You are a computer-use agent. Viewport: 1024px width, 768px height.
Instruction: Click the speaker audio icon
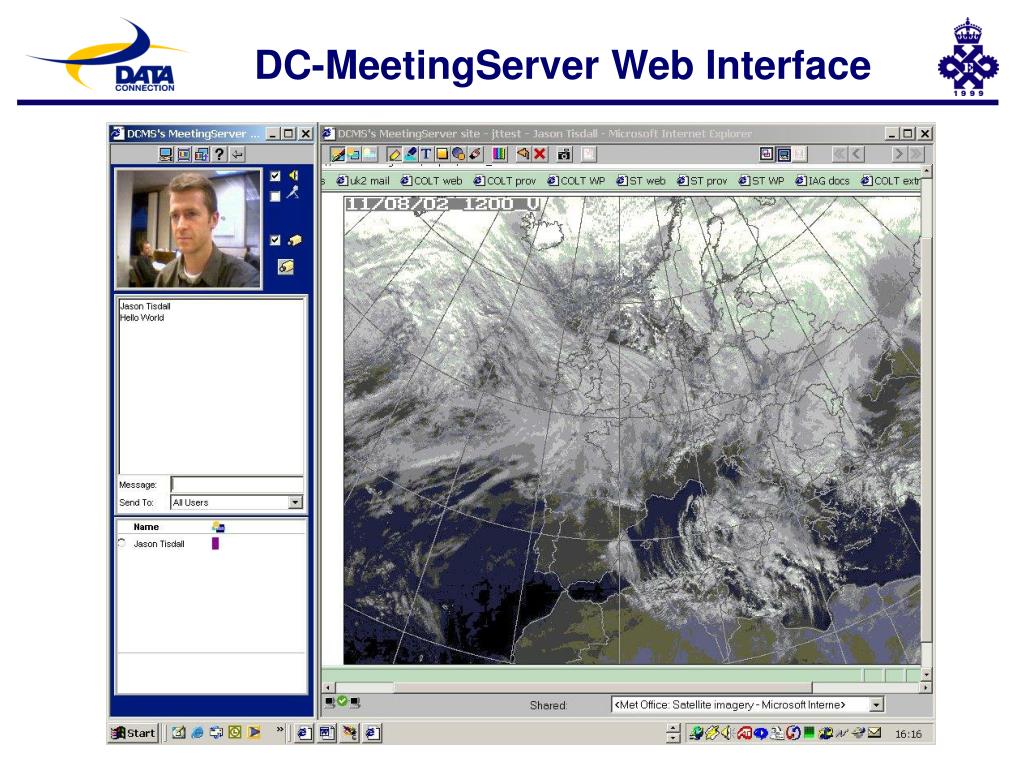pyautogui.click(x=295, y=175)
